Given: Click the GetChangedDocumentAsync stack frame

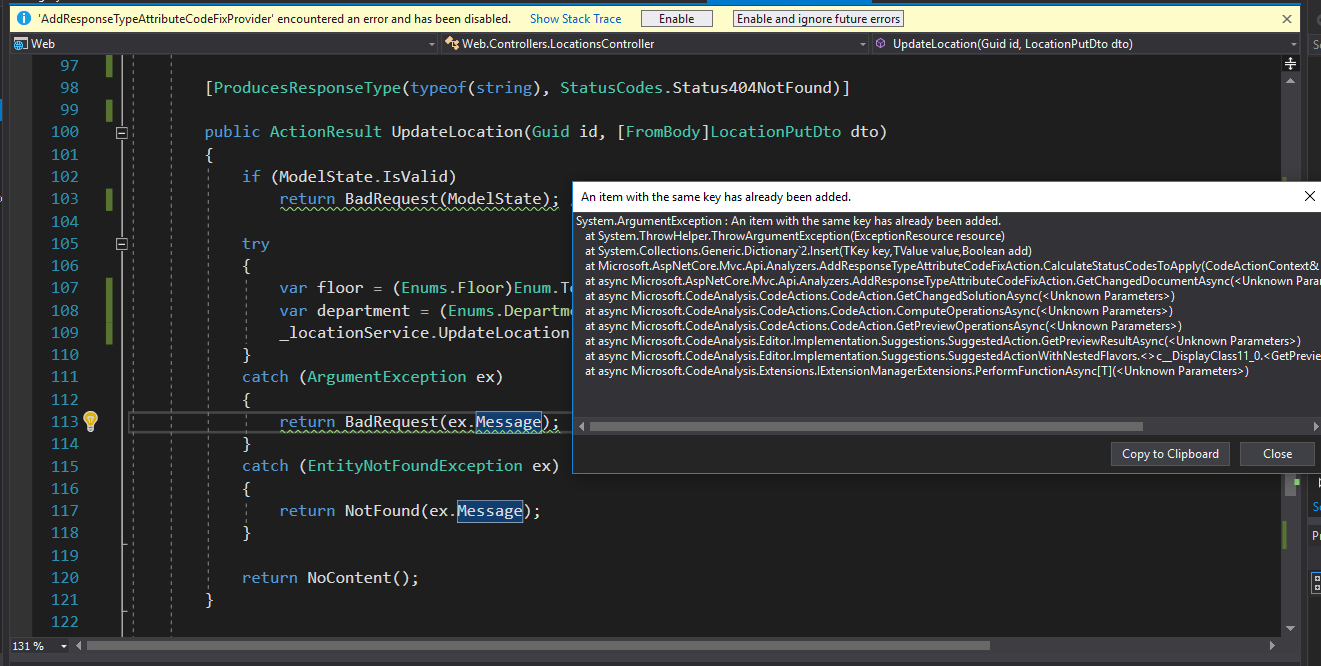Looking at the screenshot, I should (x=952, y=281).
